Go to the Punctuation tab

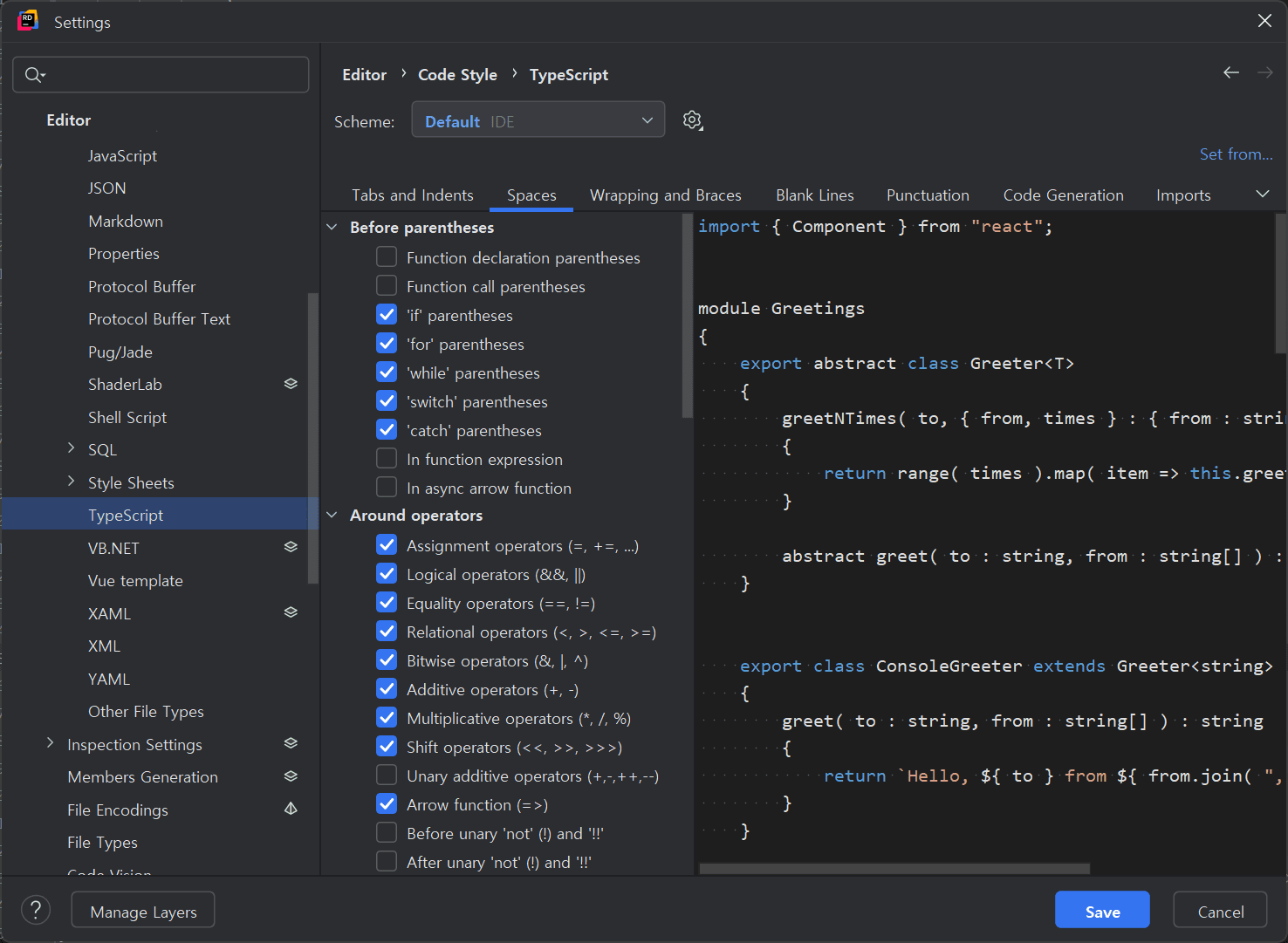click(928, 195)
